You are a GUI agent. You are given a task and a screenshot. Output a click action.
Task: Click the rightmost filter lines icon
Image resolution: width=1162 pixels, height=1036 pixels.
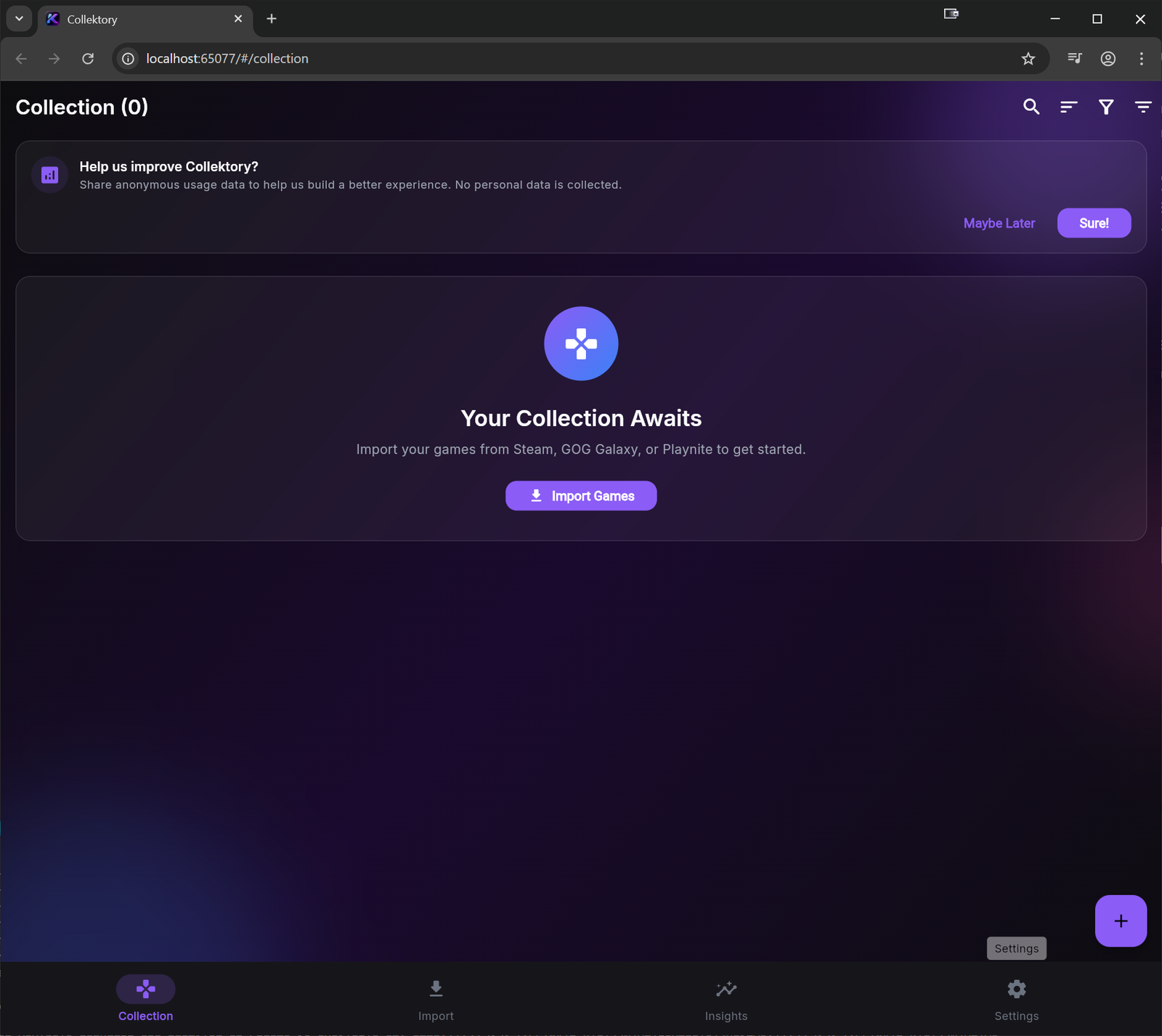click(1142, 107)
